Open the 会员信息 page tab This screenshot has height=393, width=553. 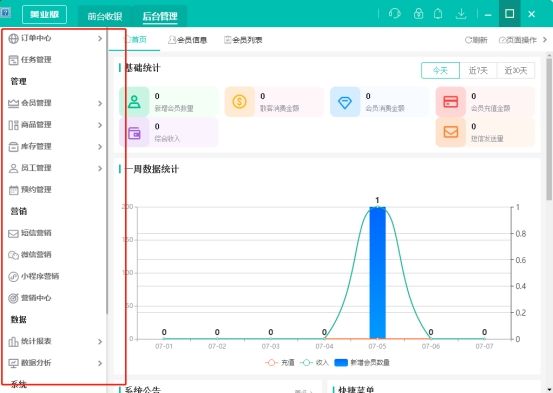tap(188, 40)
